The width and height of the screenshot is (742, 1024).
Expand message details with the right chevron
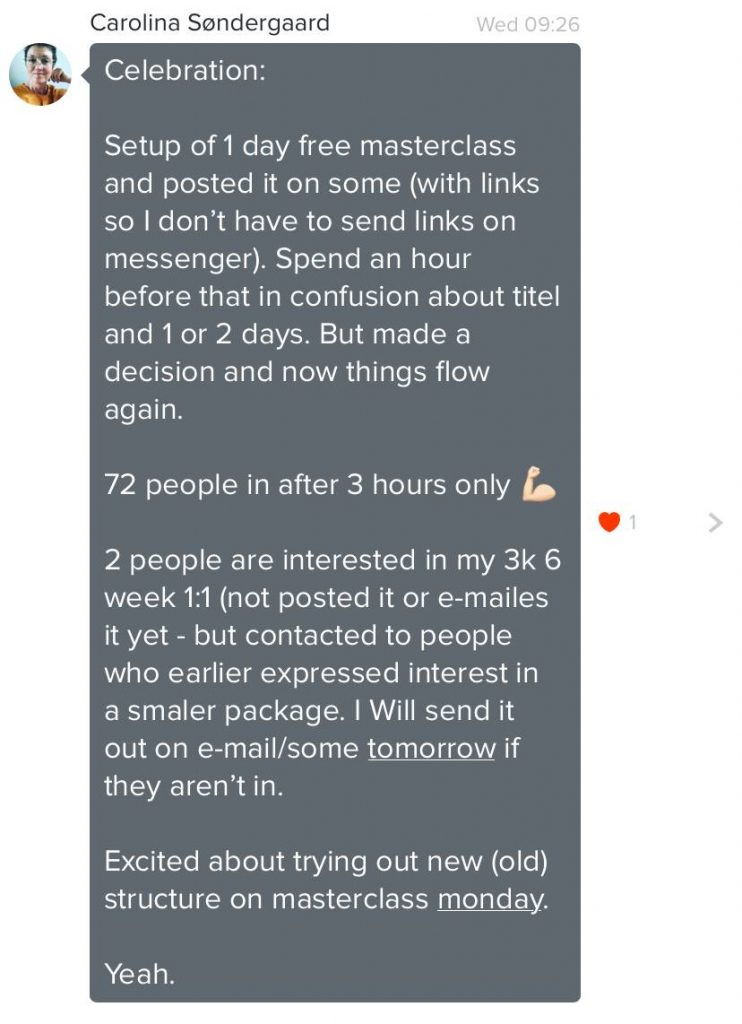click(714, 522)
